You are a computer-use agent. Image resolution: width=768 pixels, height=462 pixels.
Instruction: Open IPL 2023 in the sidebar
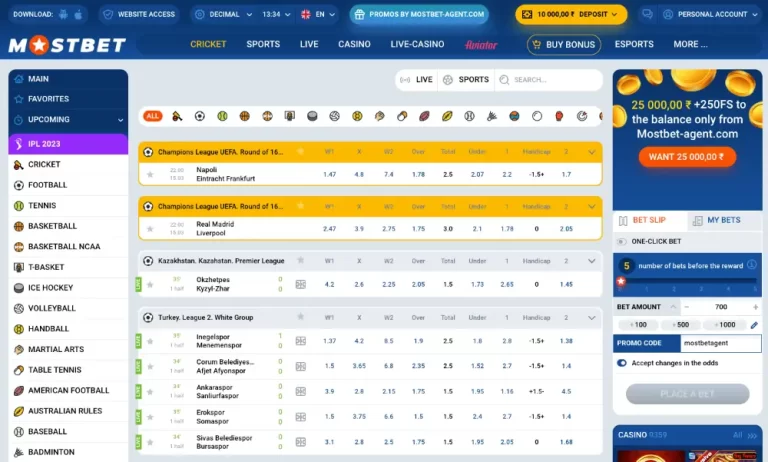68,144
